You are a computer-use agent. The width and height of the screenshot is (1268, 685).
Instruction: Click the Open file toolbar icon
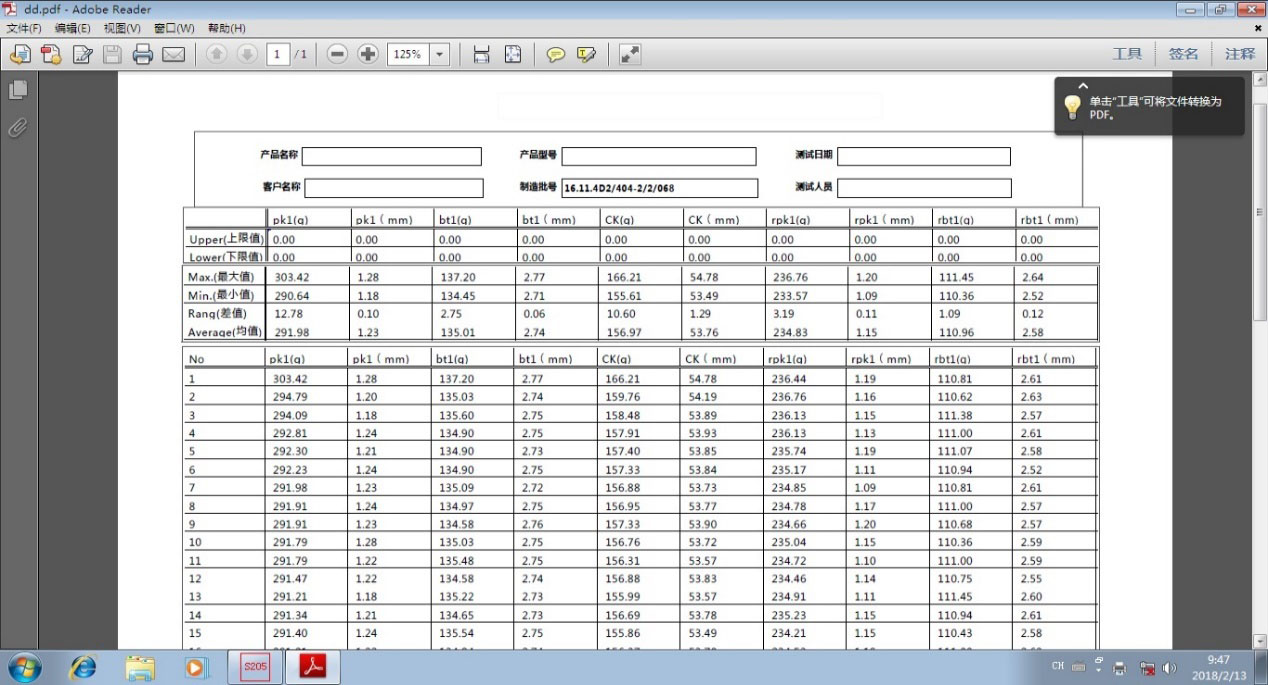pos(20,54)
